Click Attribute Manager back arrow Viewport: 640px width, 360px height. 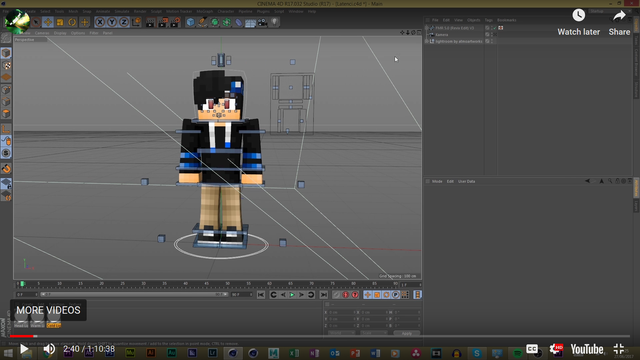pos(587,181)
